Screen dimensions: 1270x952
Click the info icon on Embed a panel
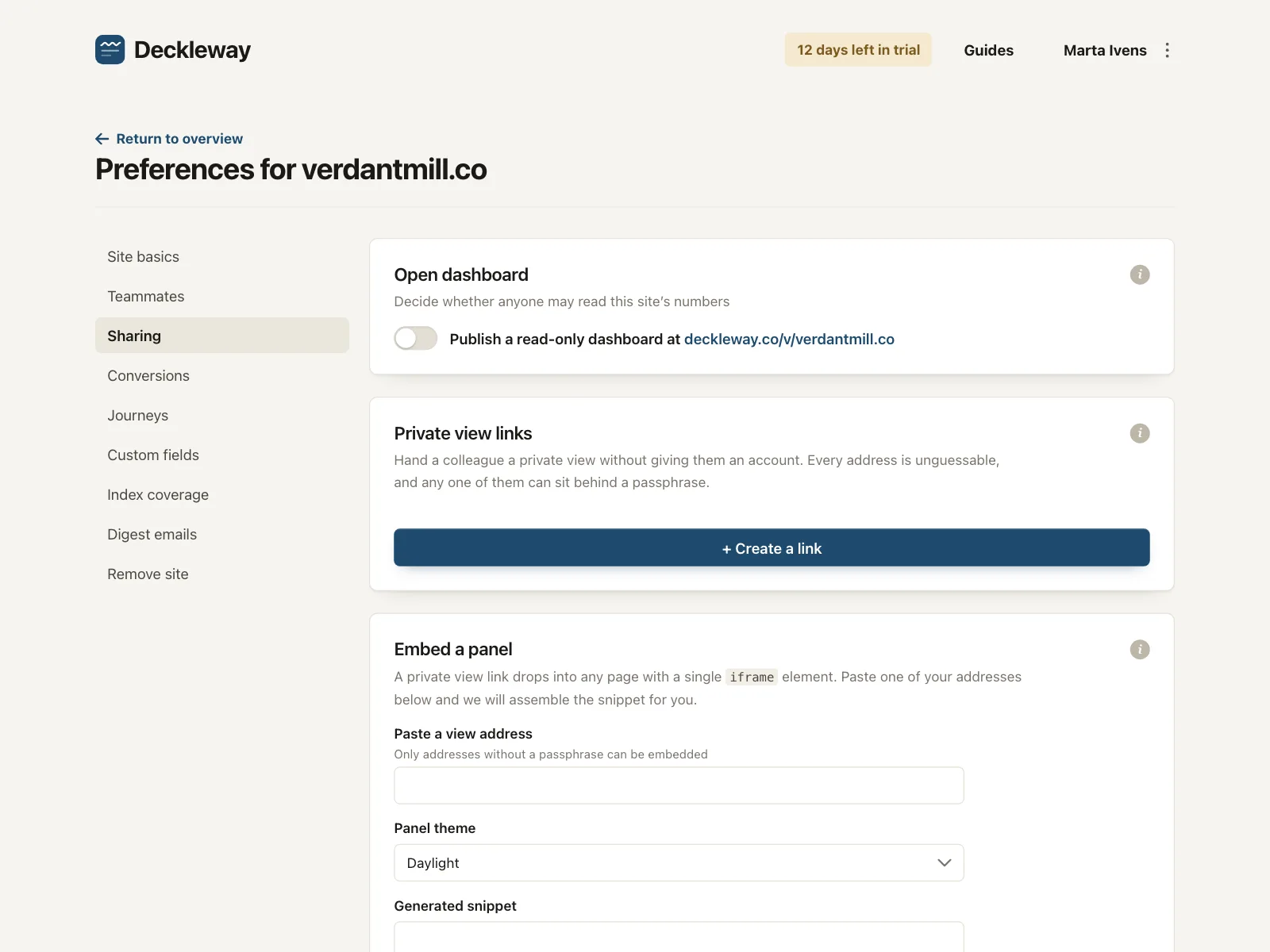[x=1140, y=650]
